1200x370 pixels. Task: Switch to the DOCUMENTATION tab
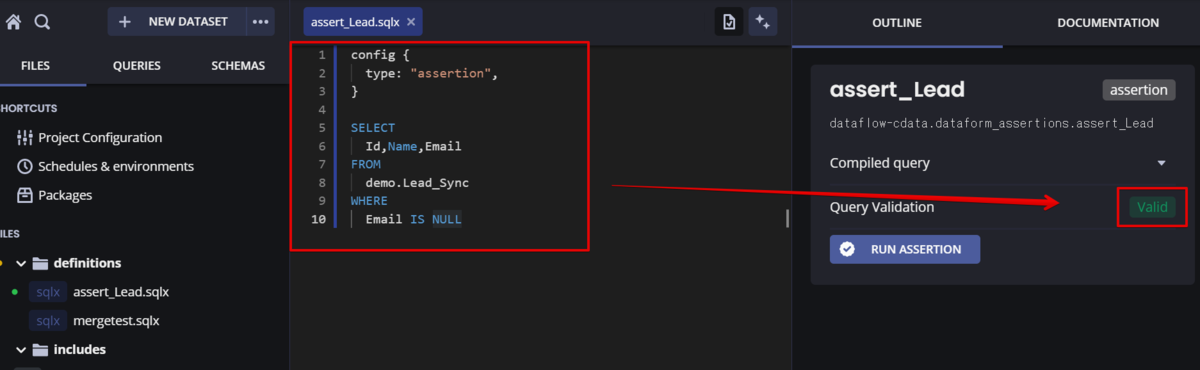click(x=1108, y=23)
